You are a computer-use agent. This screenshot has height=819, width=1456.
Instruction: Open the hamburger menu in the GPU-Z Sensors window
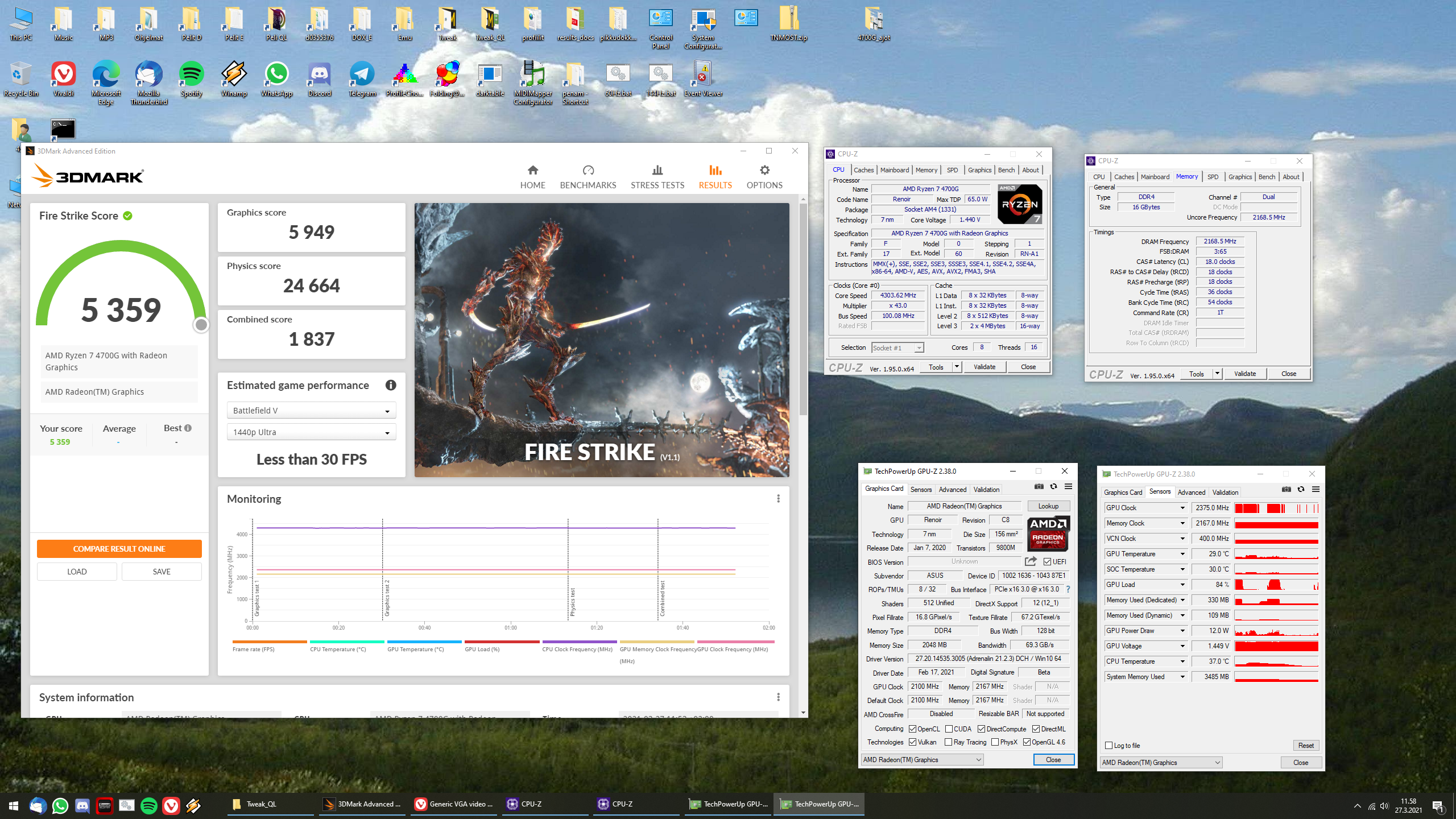click(x=1316, y=489)
